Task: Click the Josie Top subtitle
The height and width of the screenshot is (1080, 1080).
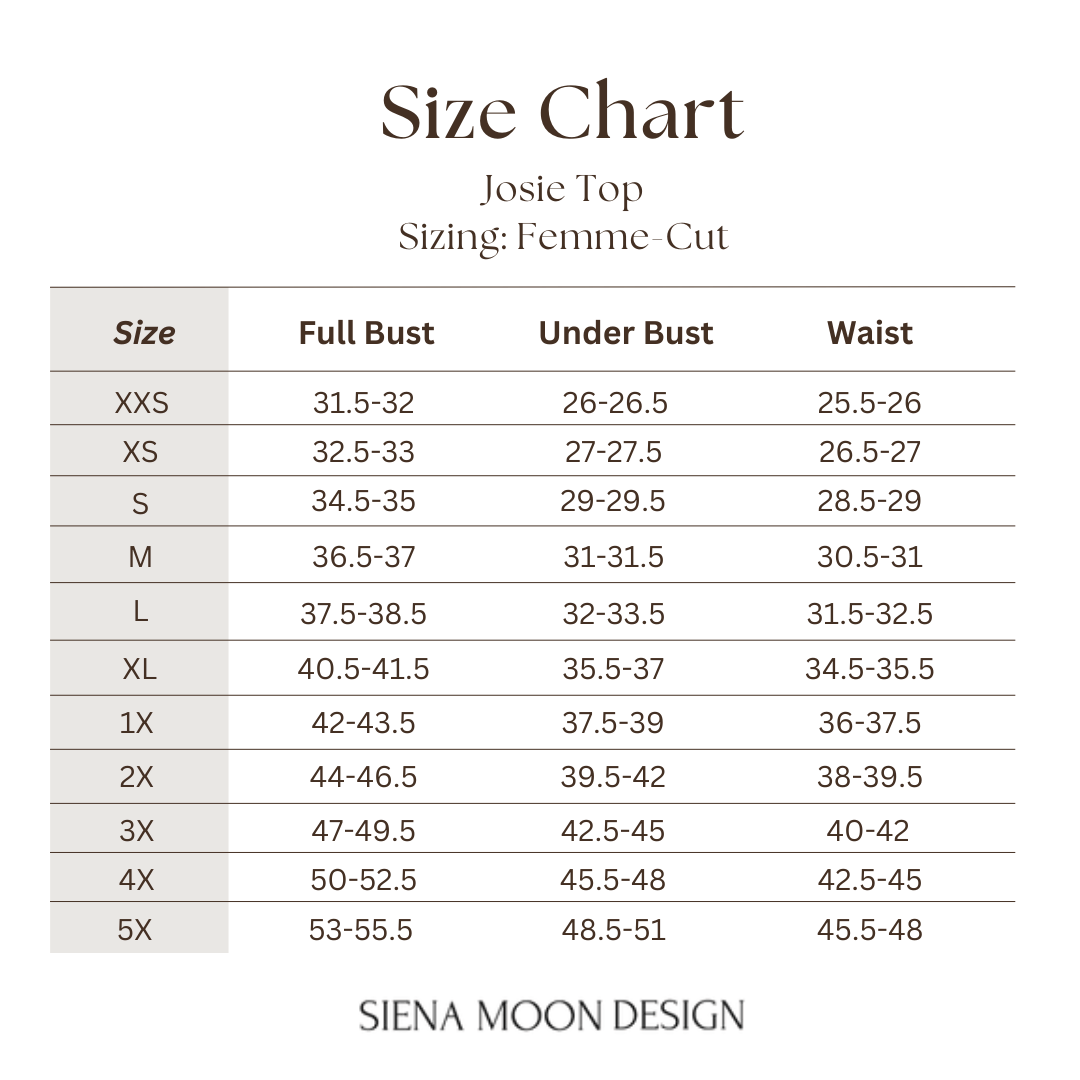Action: point(562,189)
